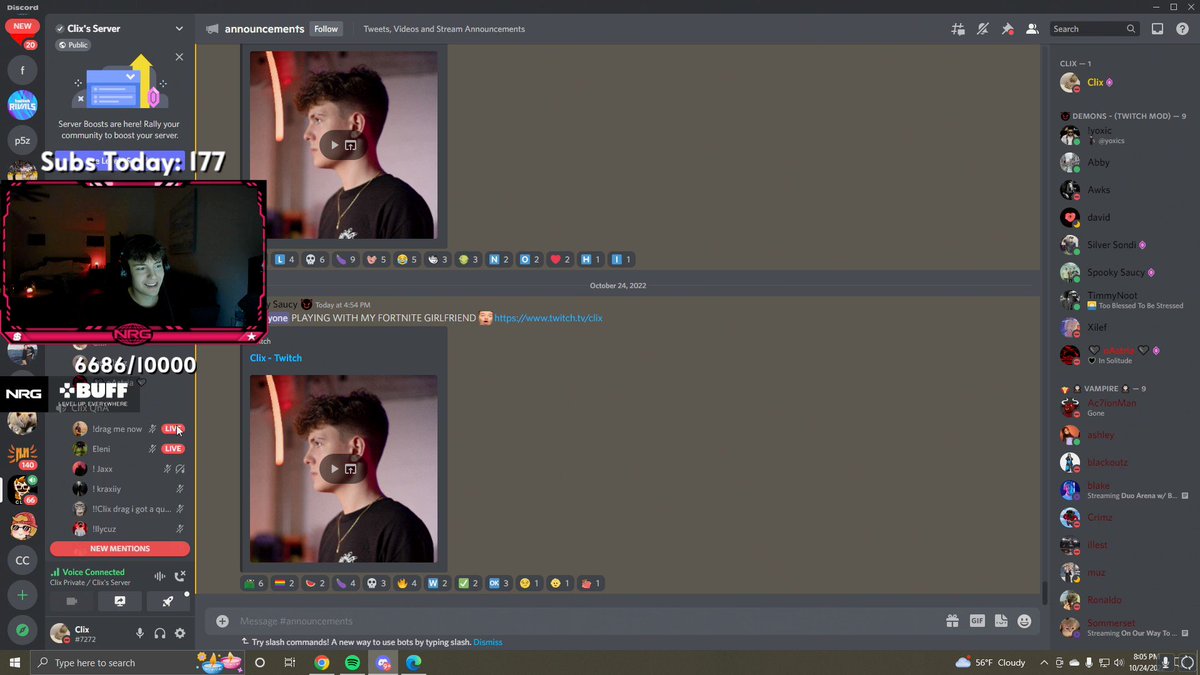Open the twitch.tv/clix link

pos(548,318)
